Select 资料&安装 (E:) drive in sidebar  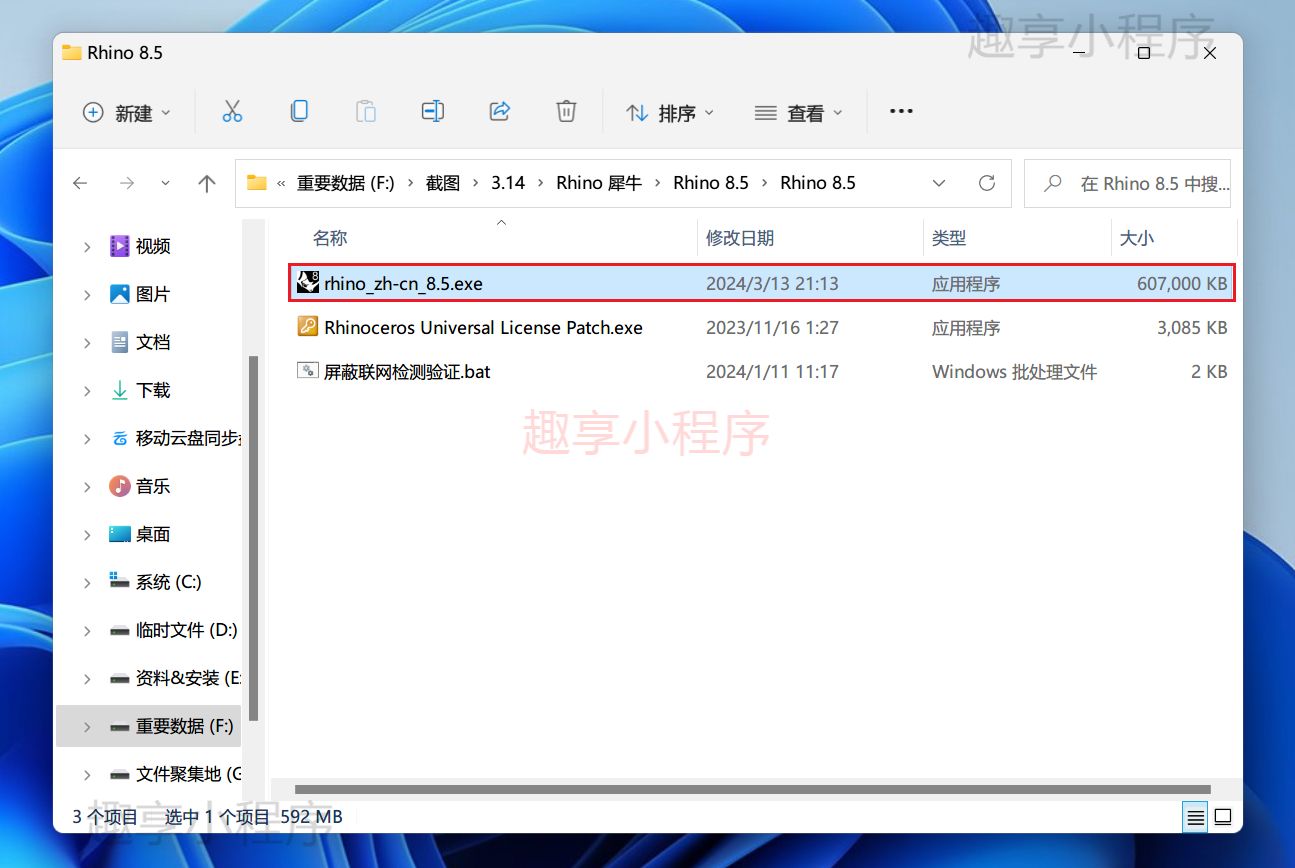tap(188, 678)
